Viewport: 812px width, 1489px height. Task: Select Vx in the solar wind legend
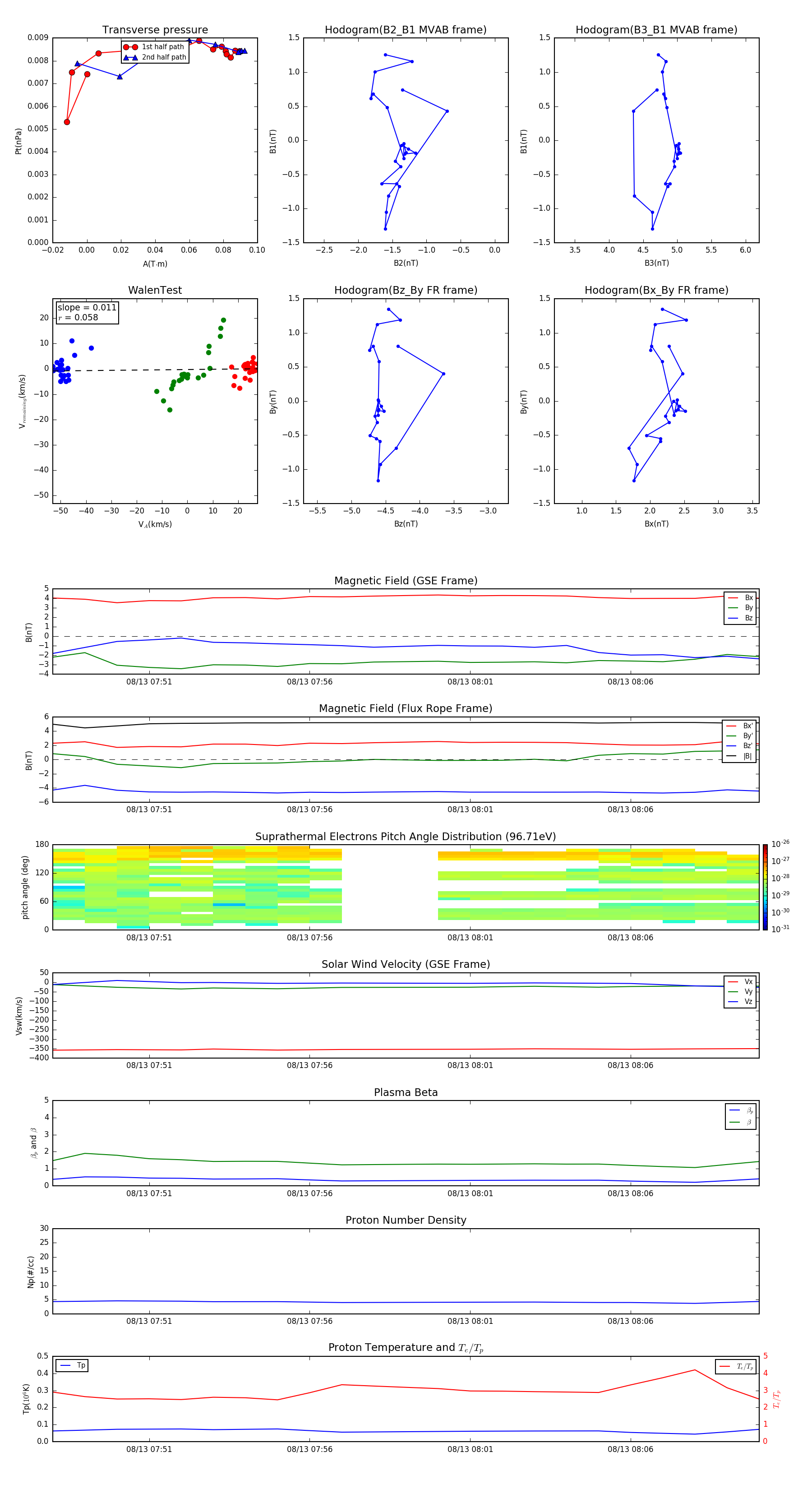(x=740, y=981)
